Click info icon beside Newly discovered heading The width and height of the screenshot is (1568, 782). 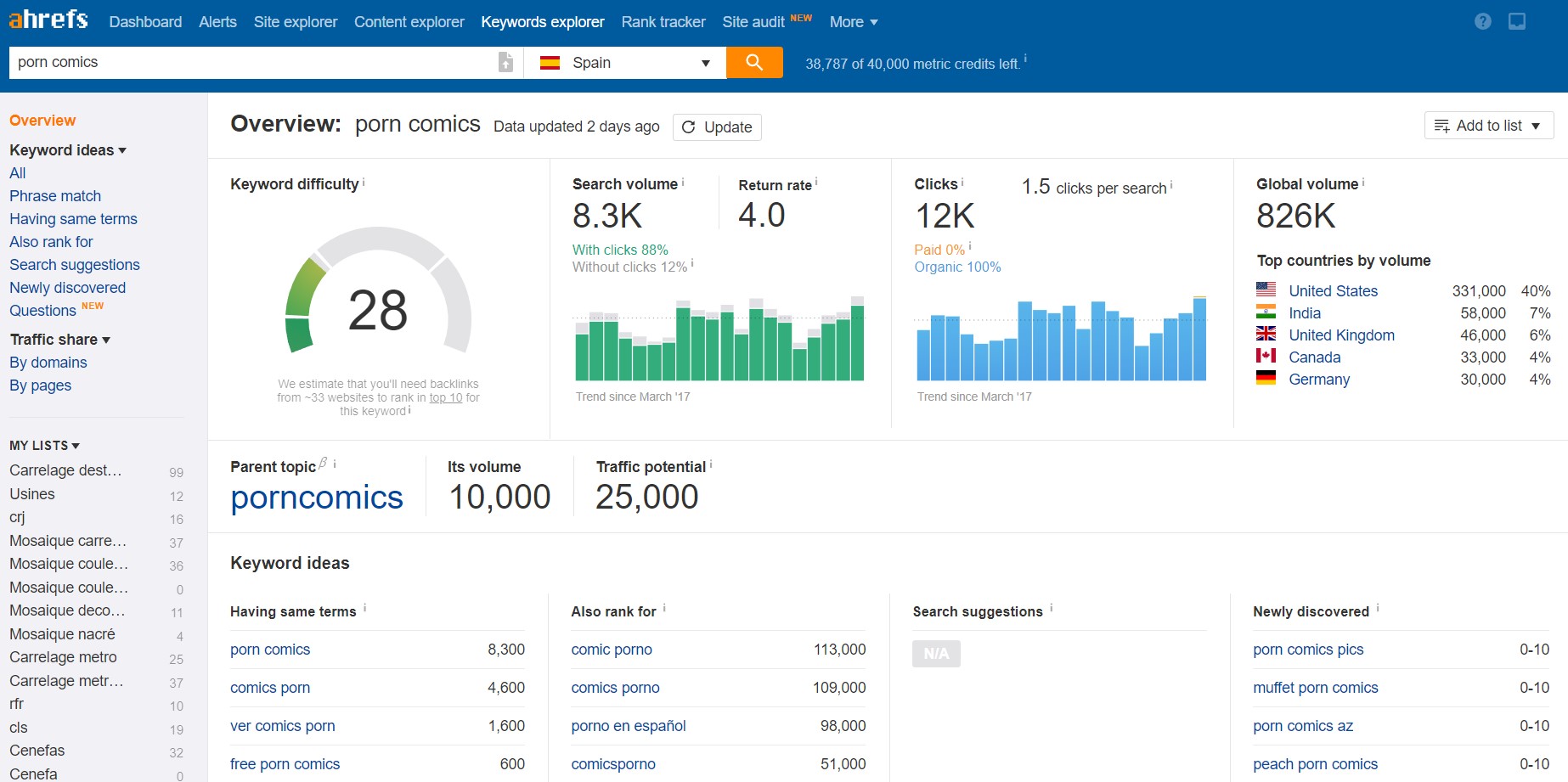(1378, 608)
